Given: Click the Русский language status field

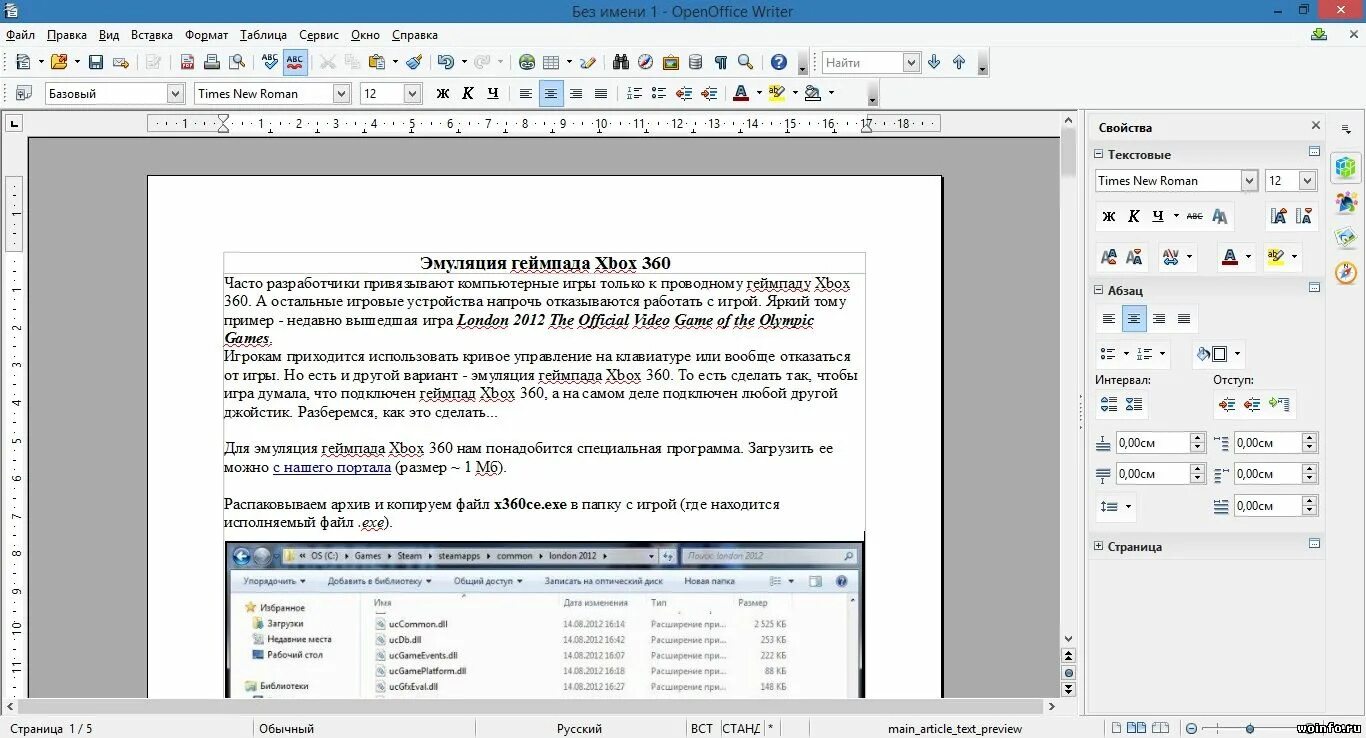Looking at the screenshot, I should [x=579, y=728].
